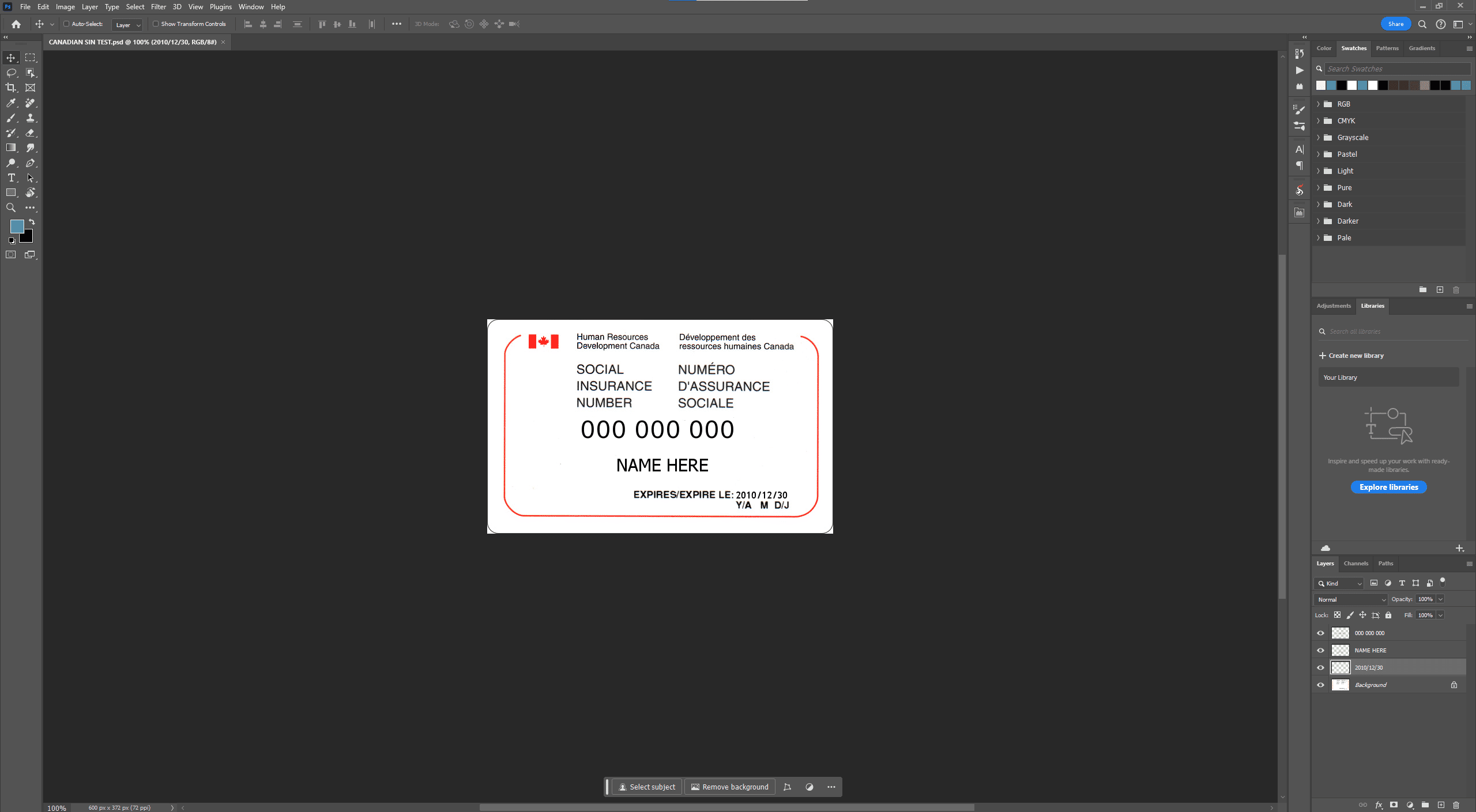Screen dimensions: 1476x812
Task: Expand the Pastel swatch folder
Action: pos(1318,154)
